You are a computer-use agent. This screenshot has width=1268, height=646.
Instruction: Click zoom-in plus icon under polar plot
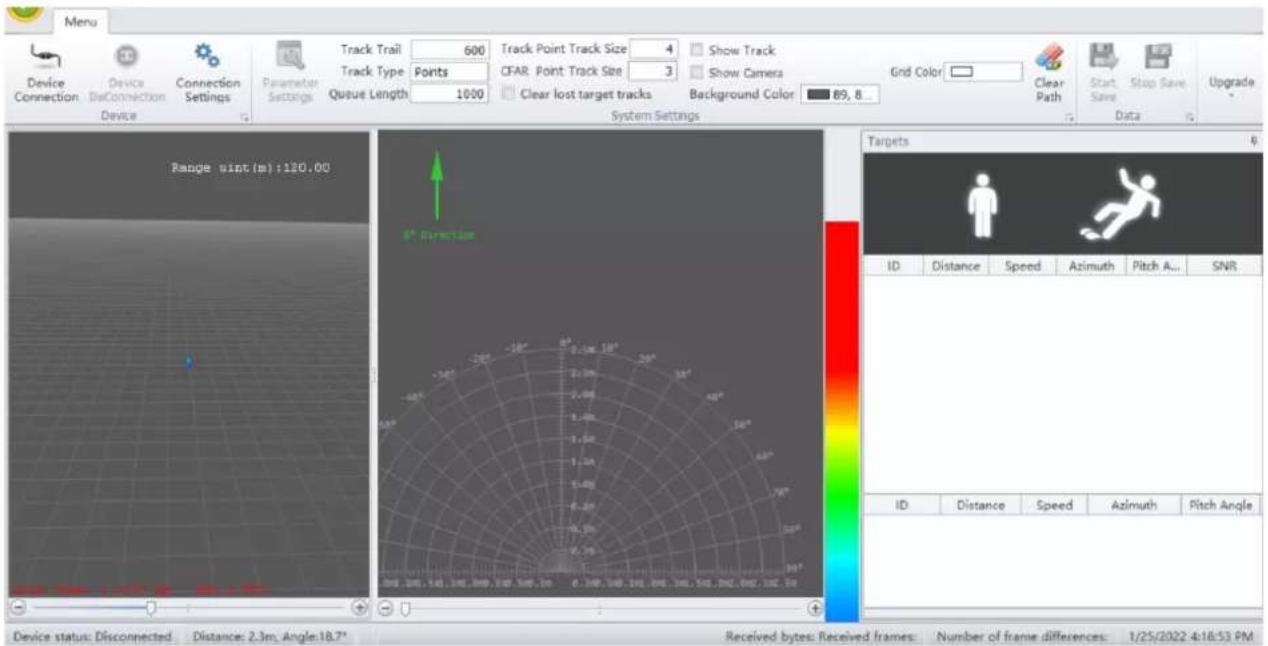[815, 607]
